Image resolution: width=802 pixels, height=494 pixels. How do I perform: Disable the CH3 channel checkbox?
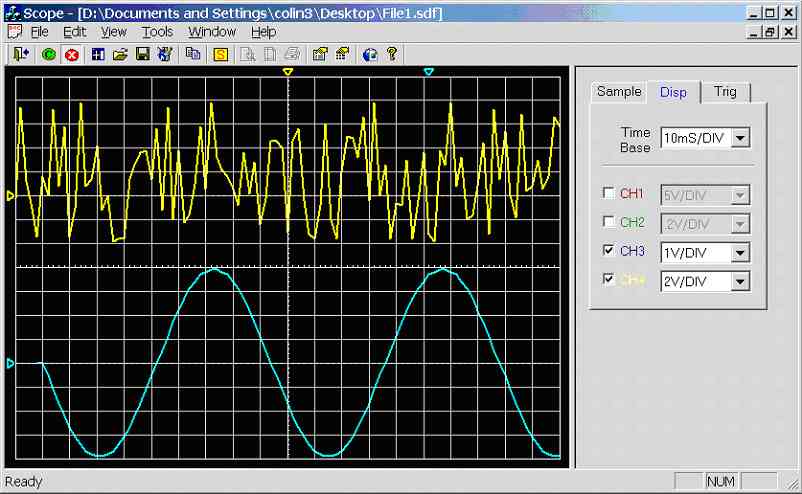[x=609, y=252]
